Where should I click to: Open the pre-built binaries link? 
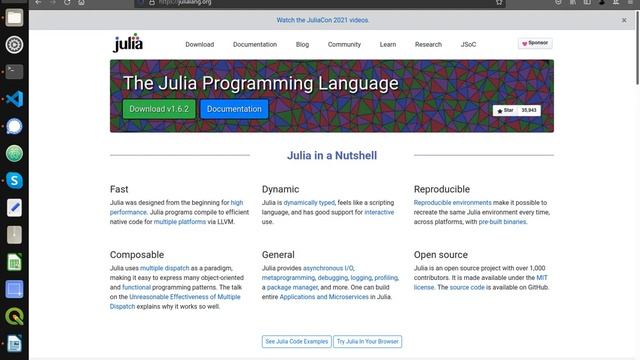point(502,222)
